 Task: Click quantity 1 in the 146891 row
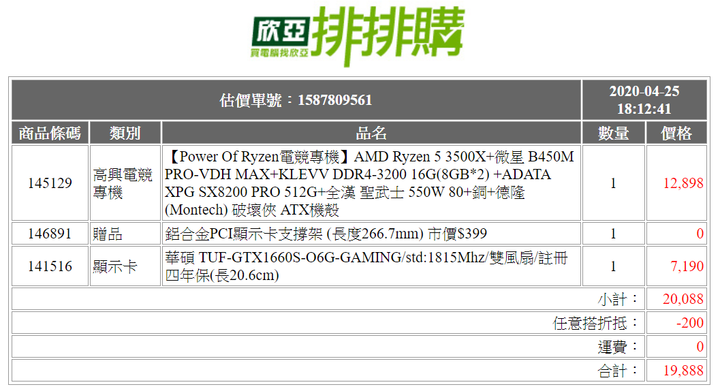coord(613,234)
